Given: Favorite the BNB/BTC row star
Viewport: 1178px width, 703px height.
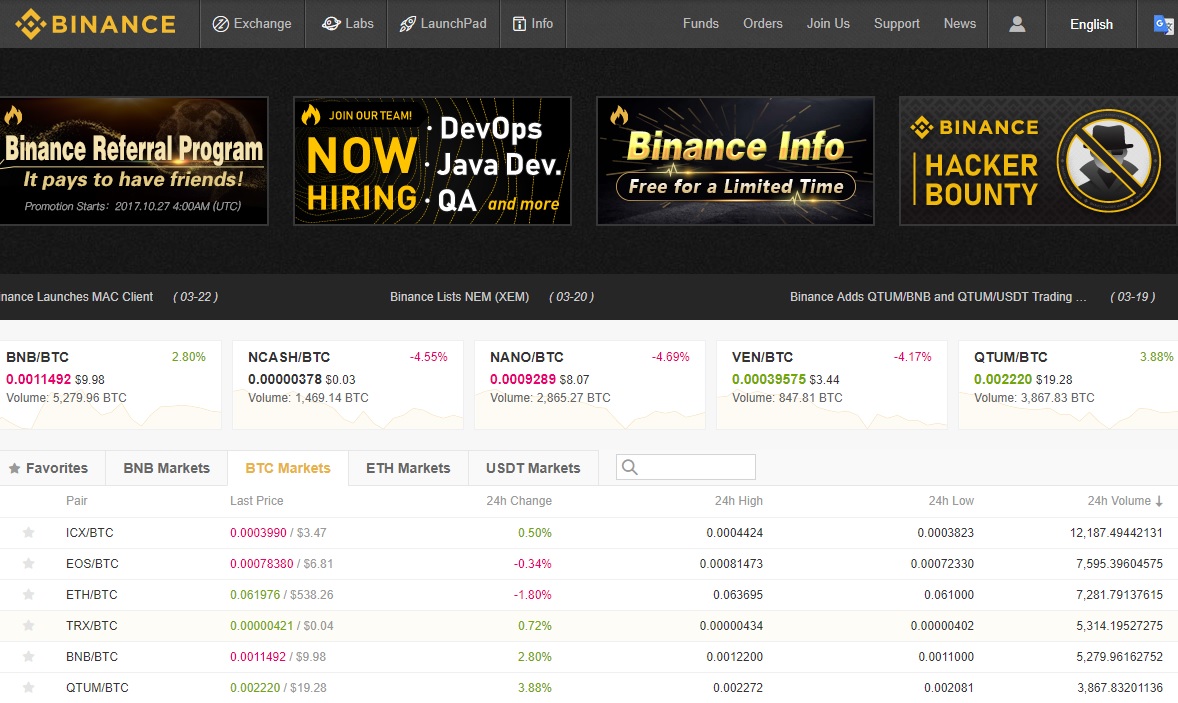Looking at the screenshot, I should pyautogui.click(x=29, y=656).
